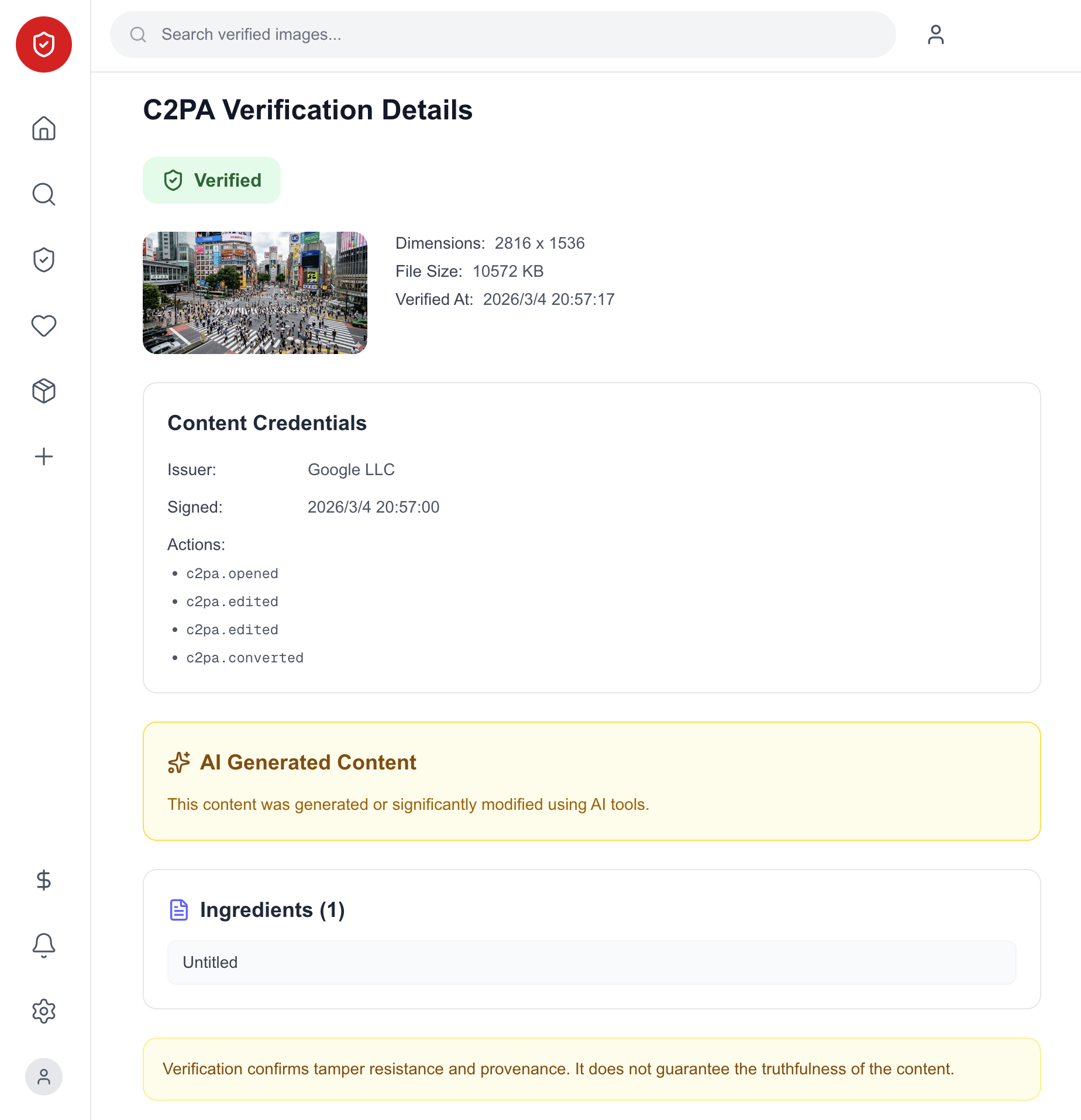Screen dimensions: 1081x1120
Task: Open notifications bell icon
Action: 44,945
